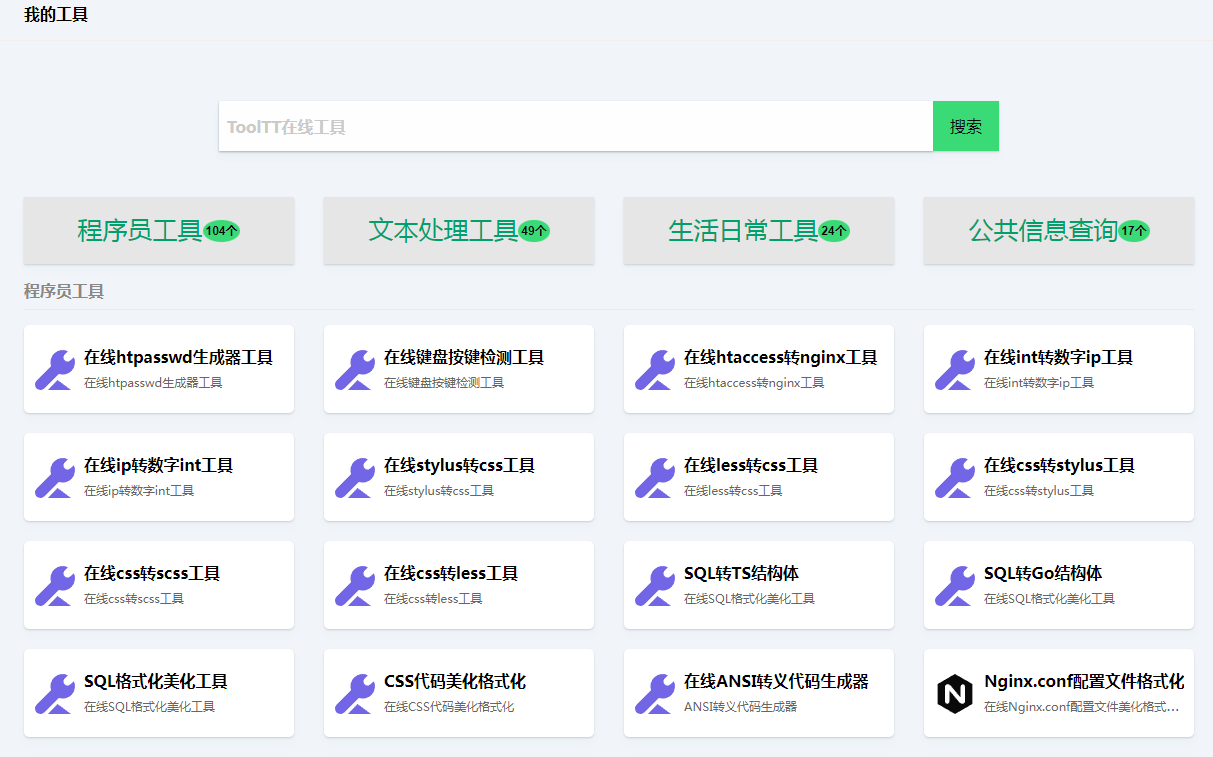Click wrench icon beside CSS代码美化格式化
Viewport: 1213px width, 757px height.
(x=354, y=693)
